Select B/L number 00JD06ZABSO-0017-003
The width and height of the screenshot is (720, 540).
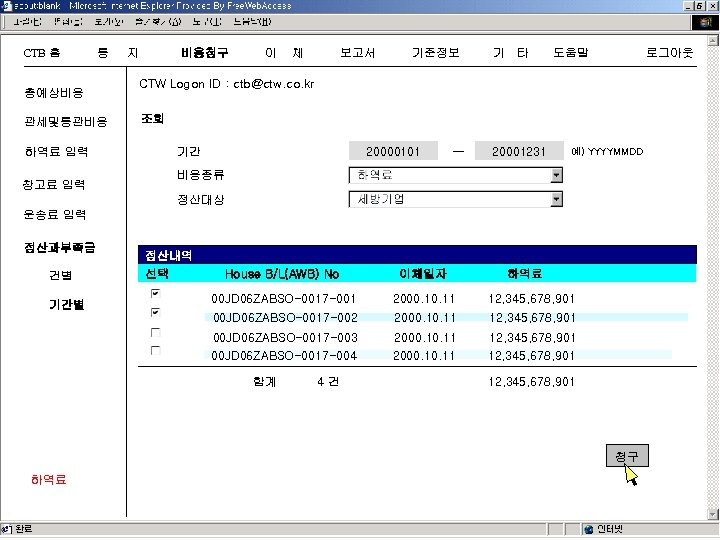coord(285,338)
